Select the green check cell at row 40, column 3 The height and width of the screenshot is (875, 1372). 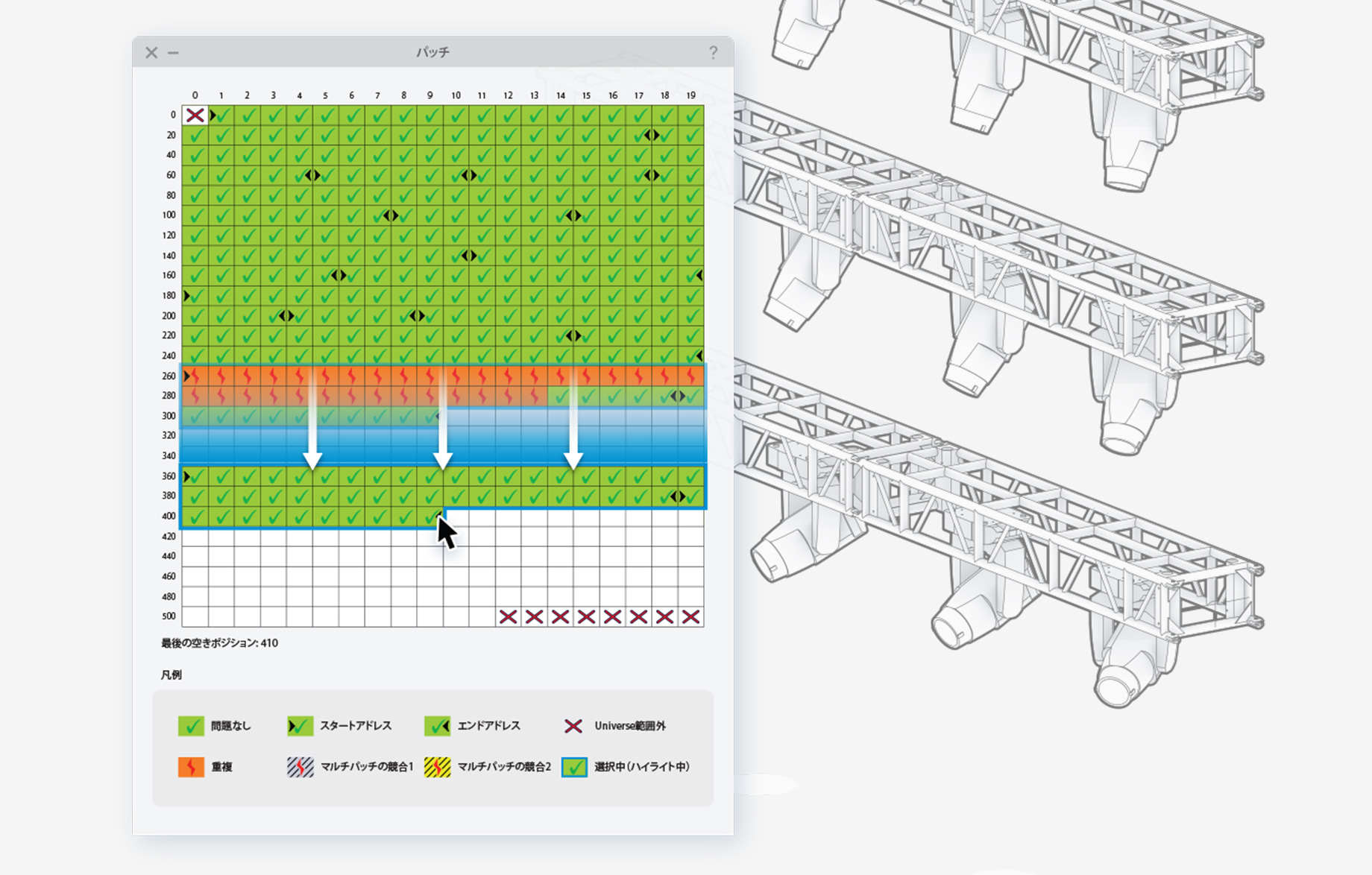click(274, 156)
